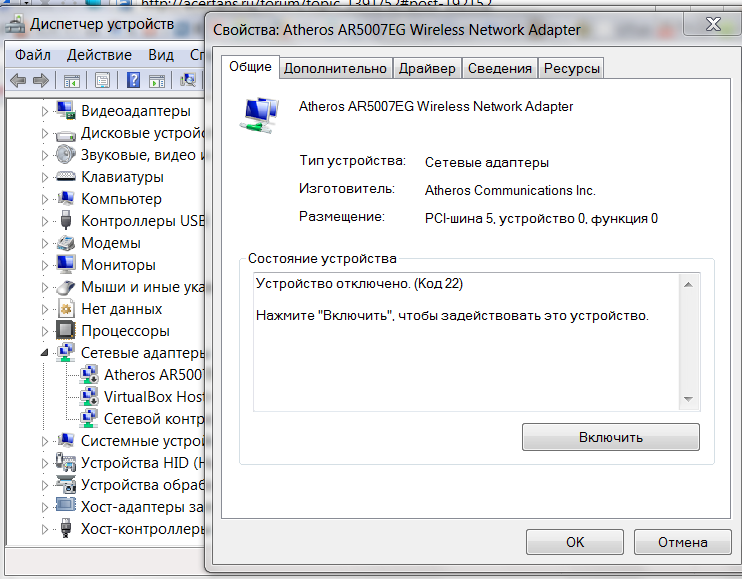Click 'Atheros Communications Inc.' manufacturer value
The height and width of the screenshot is (579, 742).
tap(510, 190)
